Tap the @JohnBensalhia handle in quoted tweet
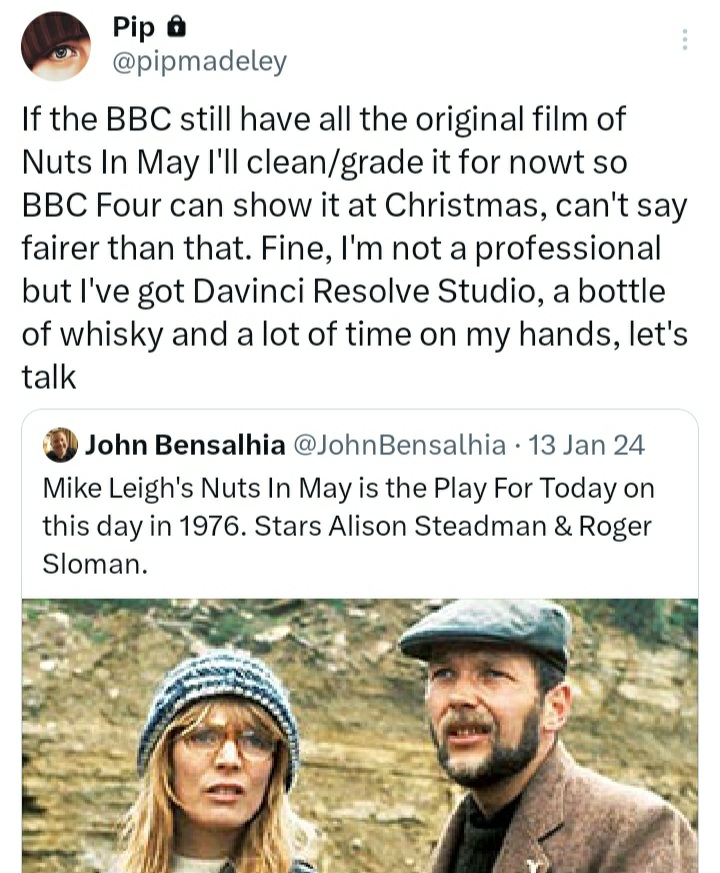The height and width of the screenshot is (873, 720). 400,445
